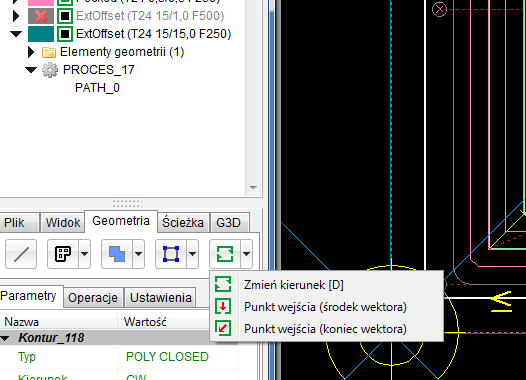Select the line drawing tool icon

point(21,254)
